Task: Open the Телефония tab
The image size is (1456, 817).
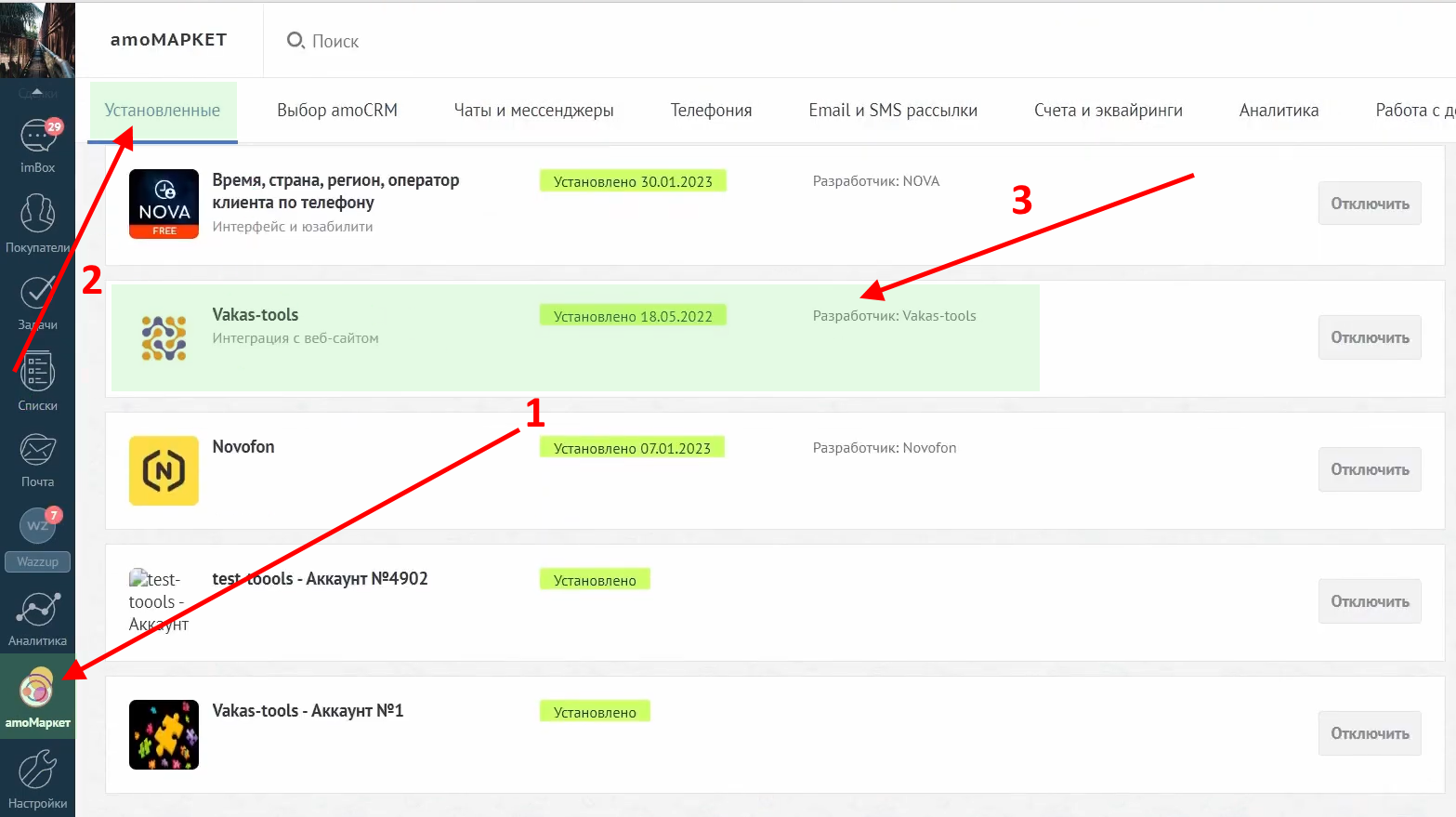Action: (711, 111)
